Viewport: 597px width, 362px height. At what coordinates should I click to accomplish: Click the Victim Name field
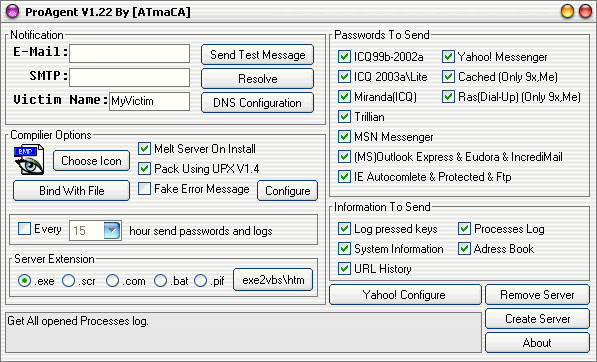pos(149,102)
